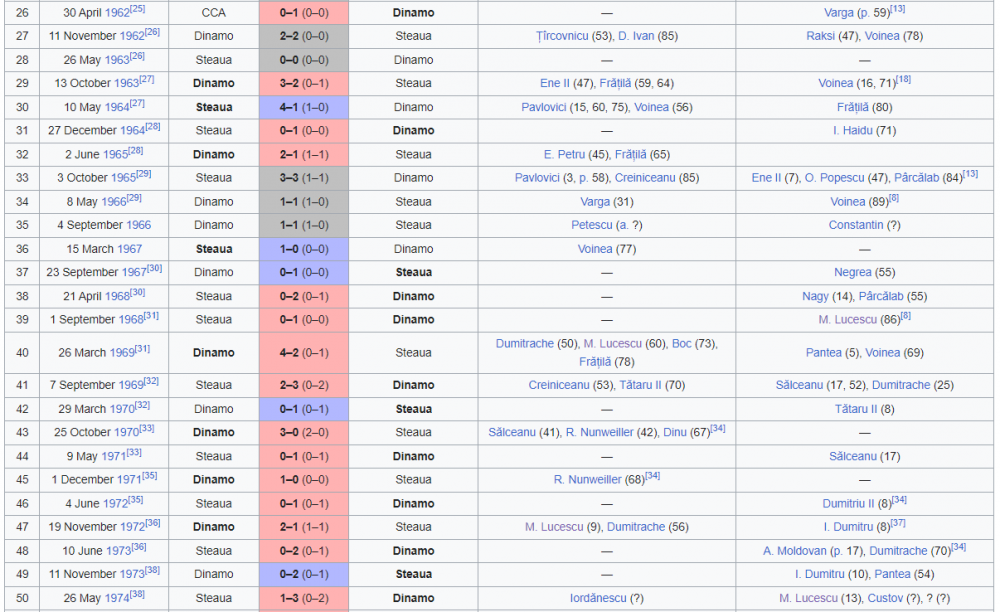Click Dumitrache link in match 40
The image size is (1000, 612).
click(525, 343)
